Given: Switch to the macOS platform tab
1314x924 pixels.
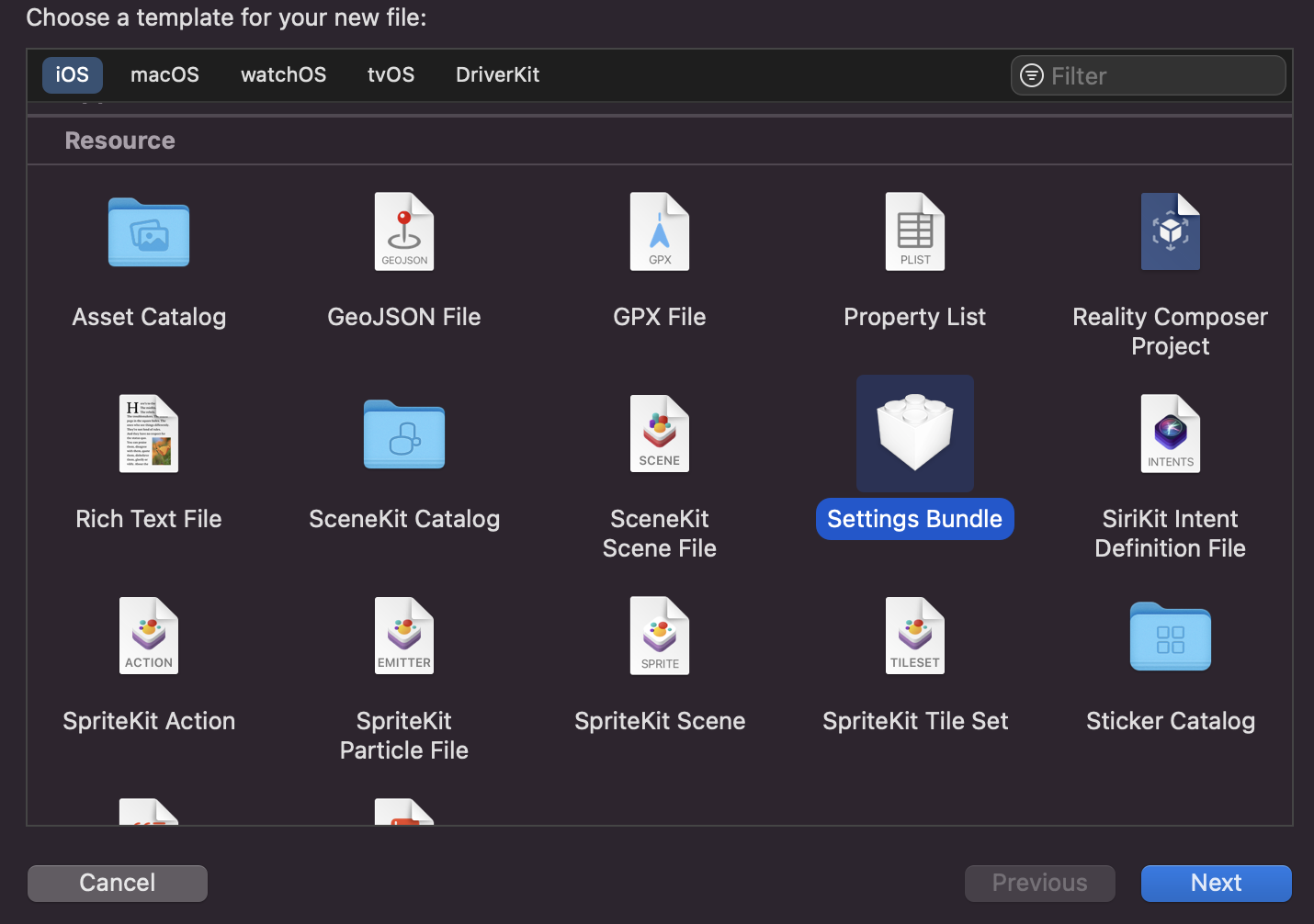Looking at the screenshot, I should coord(164,74).
